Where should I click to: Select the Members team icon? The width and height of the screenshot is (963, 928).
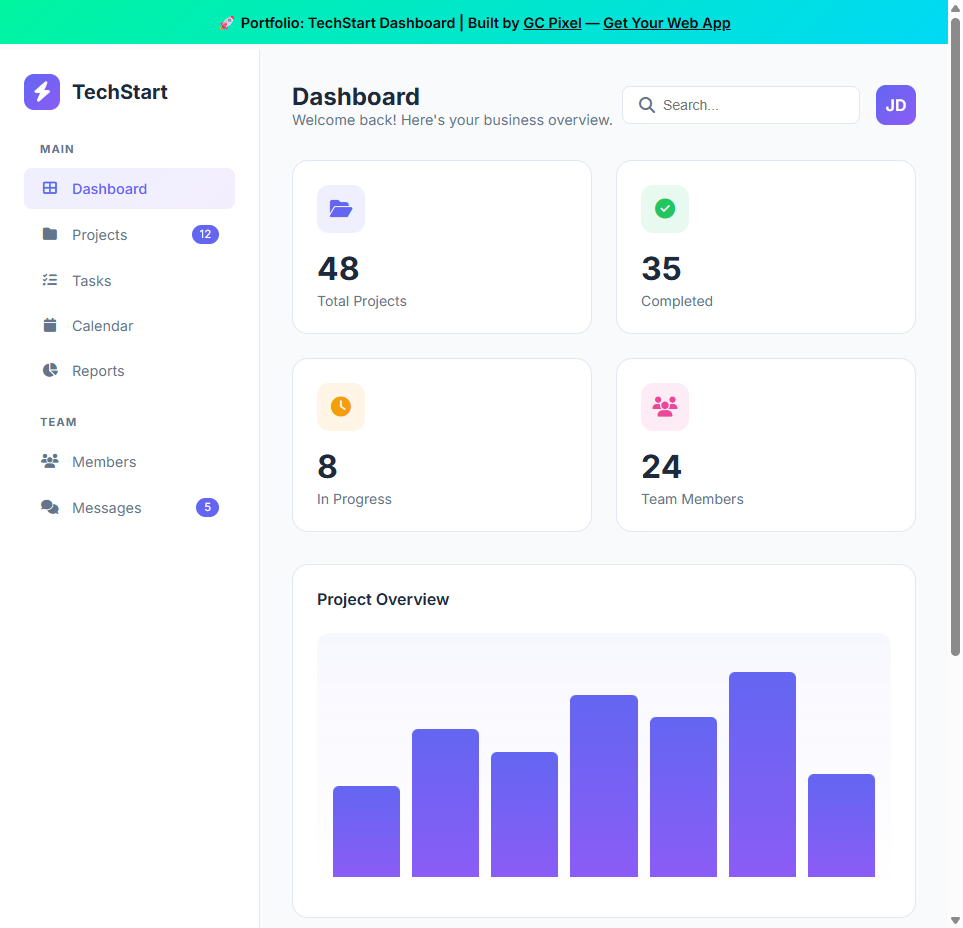49,461
